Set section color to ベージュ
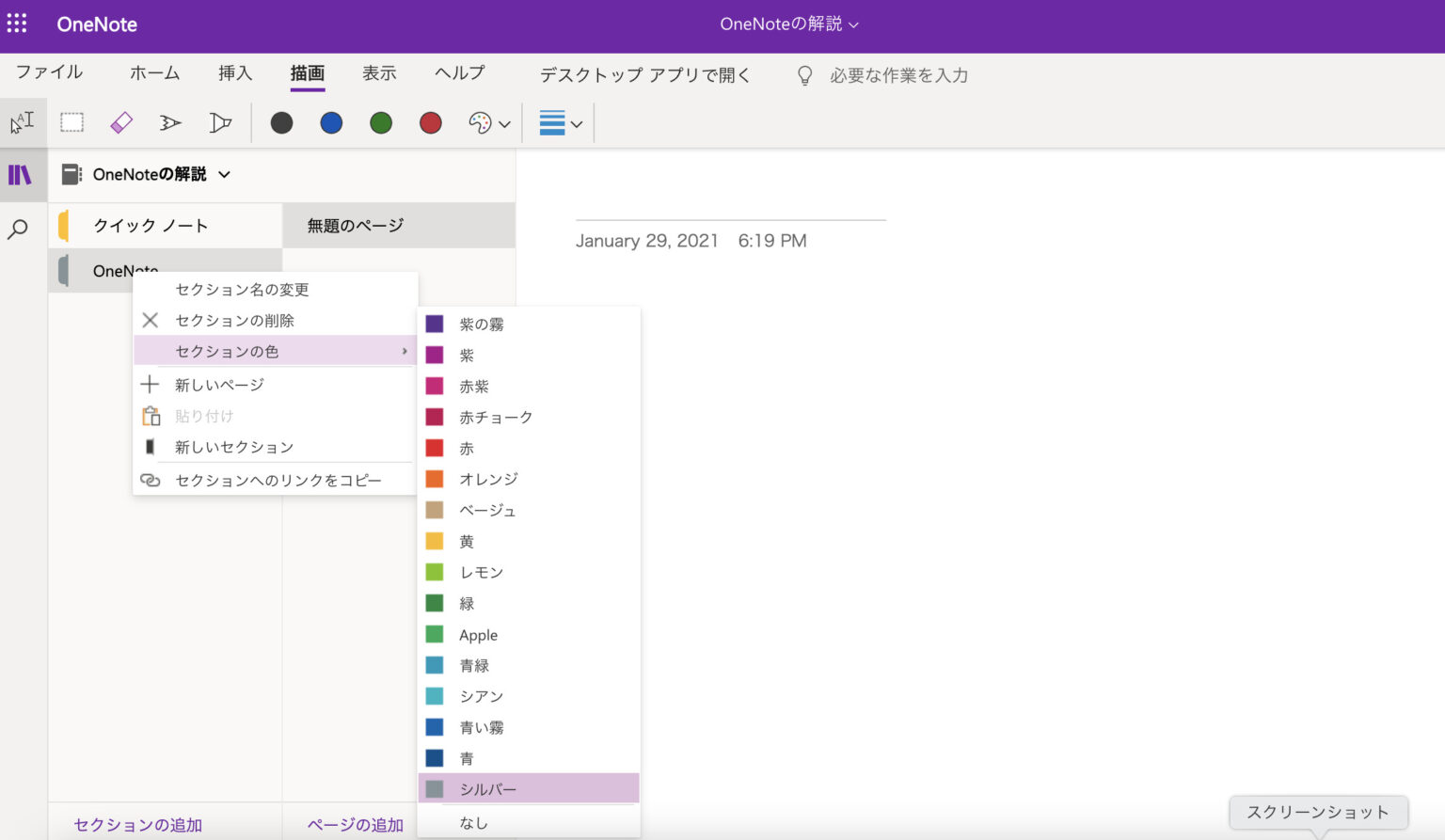 529,511
